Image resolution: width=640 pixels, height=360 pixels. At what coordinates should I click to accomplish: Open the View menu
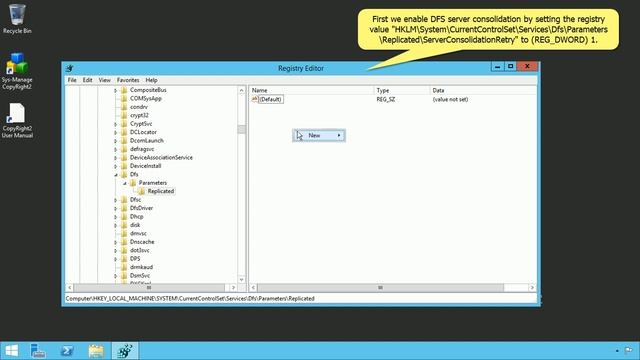pos(104,80)
